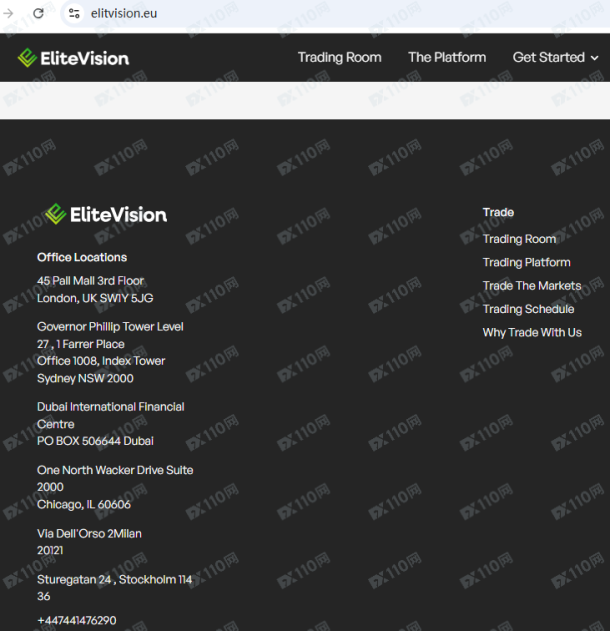
Task: Follow the Trading Platform footer link
Action: point(526,262)
